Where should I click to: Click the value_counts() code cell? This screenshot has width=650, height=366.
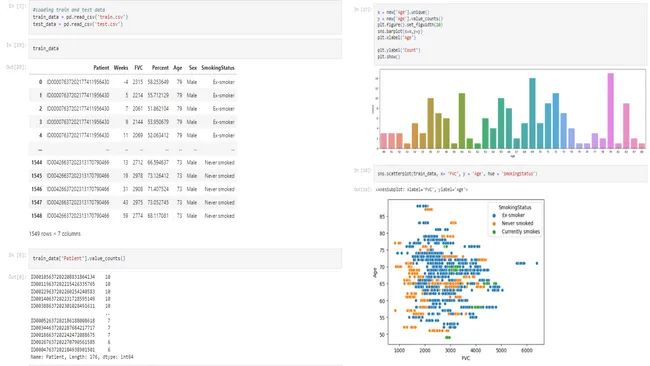click(185, 258)
